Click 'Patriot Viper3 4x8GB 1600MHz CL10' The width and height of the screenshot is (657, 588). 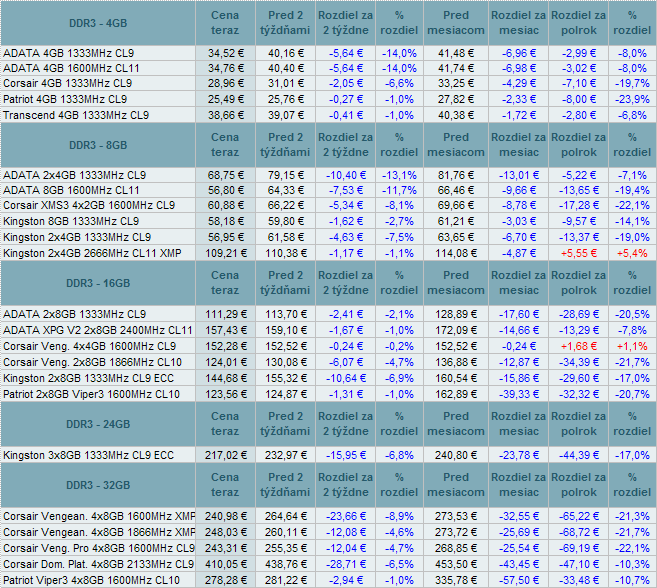(x=91, y=580)
